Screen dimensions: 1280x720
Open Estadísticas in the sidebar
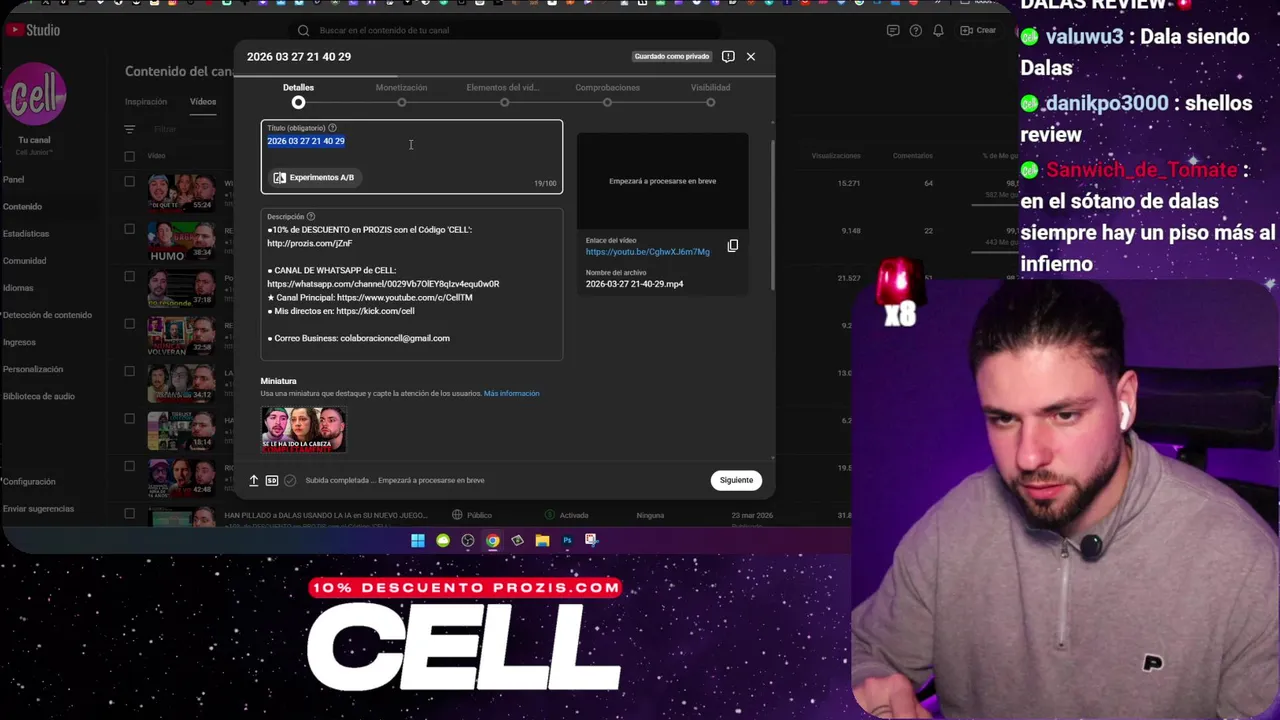(x=25, y=234)
